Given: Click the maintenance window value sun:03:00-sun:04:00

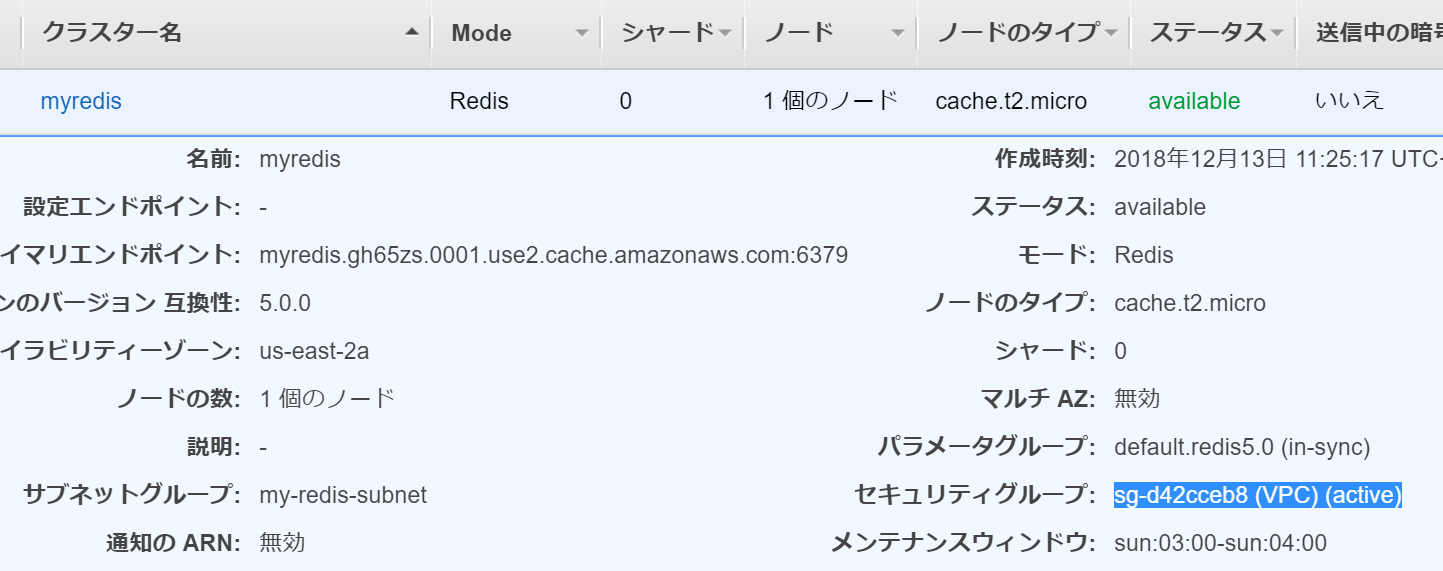Looking at the screenshot, I should click(x=1220, y=543).
